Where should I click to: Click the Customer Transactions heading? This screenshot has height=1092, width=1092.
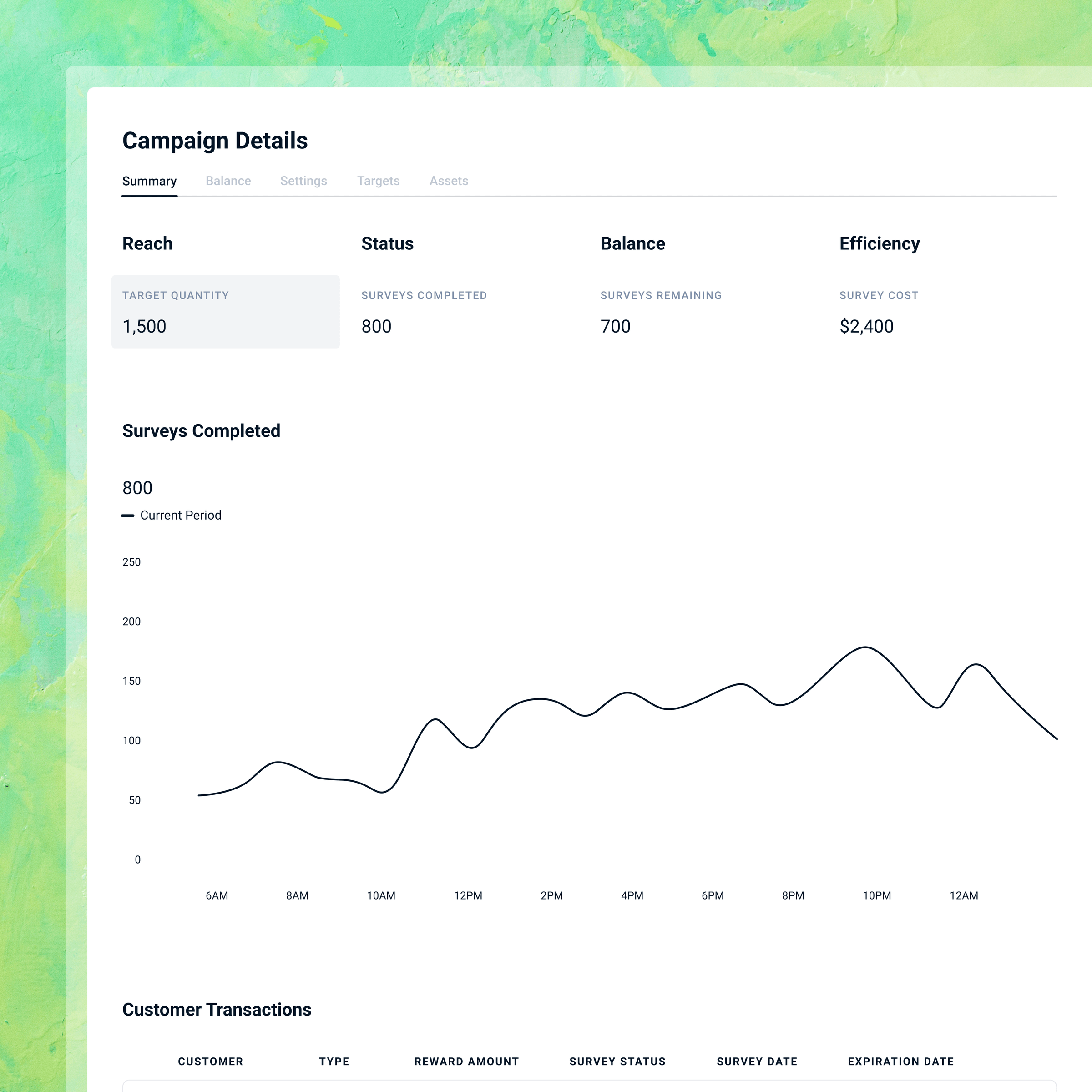(x=217, y=1010)
